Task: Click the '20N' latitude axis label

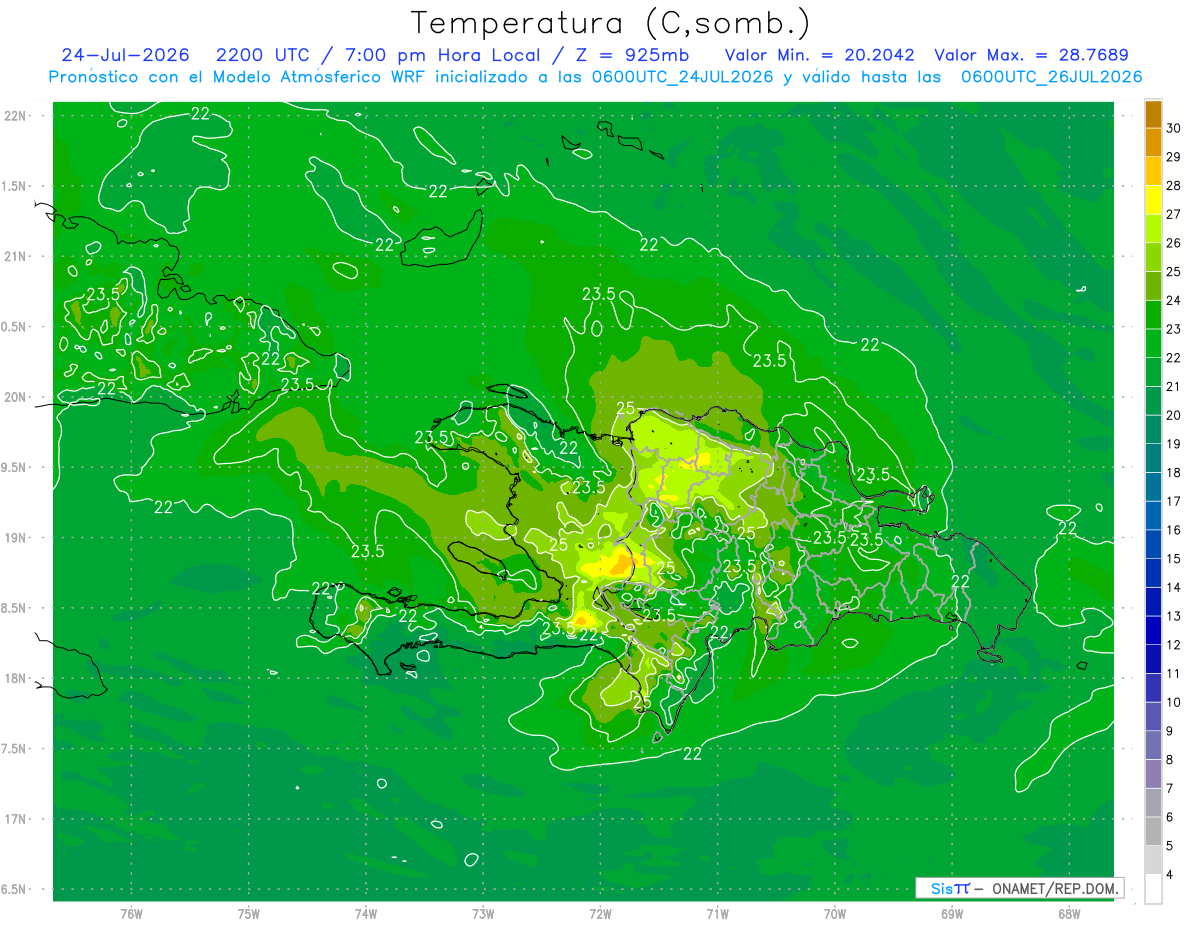Action: [x=16, y=397]
